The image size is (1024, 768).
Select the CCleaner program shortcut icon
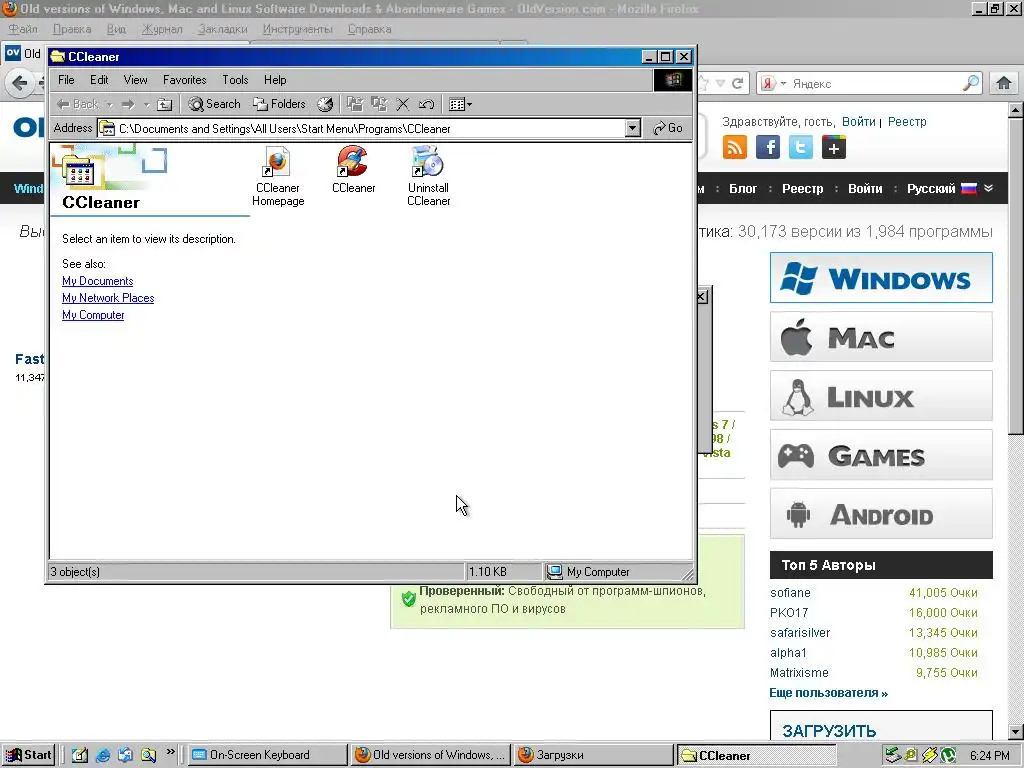[353, 170]
